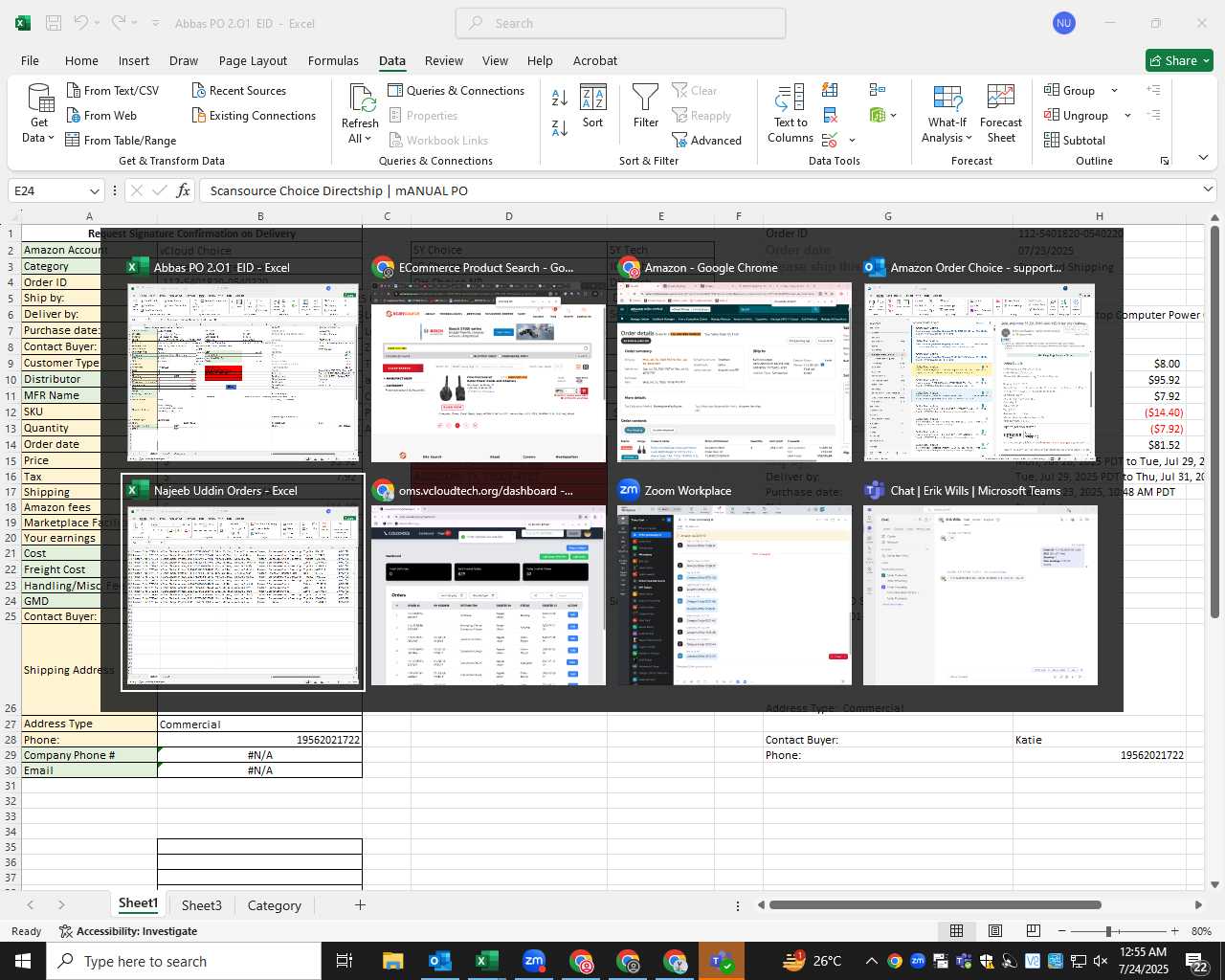Expand the formula bar

point(1208,189)
